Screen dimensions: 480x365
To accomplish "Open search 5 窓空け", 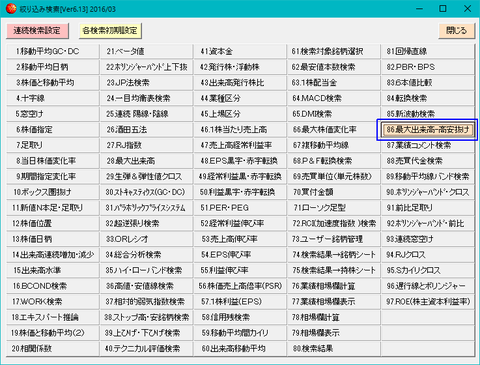I will (53, 114).
